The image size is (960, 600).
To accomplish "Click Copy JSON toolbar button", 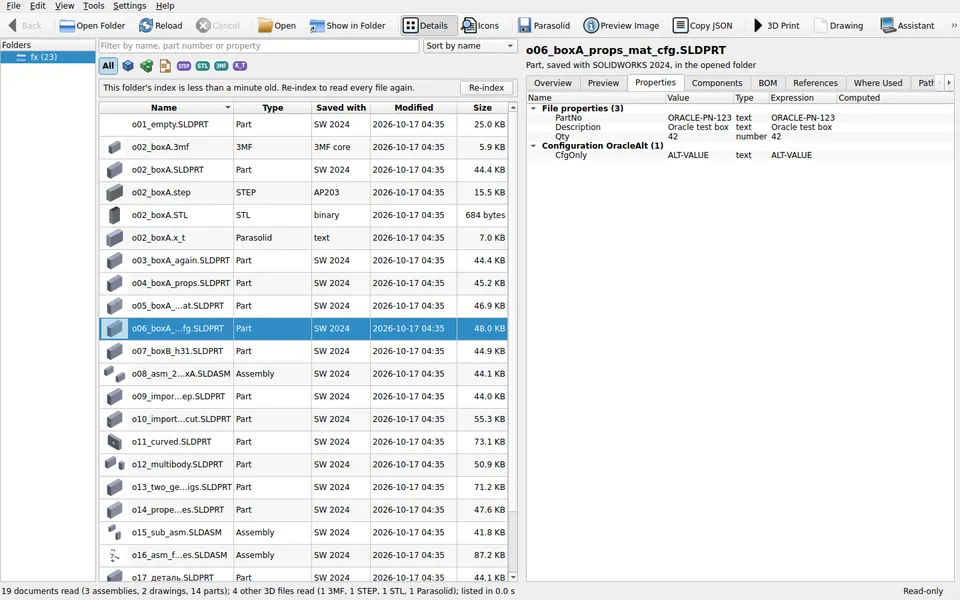I will point(702,26).
